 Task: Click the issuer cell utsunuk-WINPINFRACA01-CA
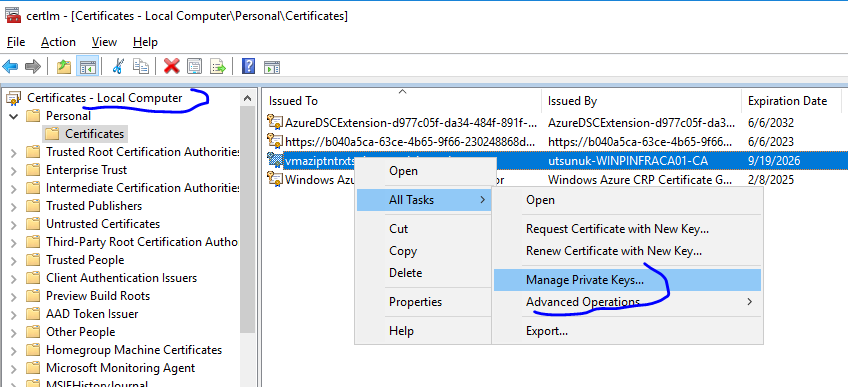pos(627,161)
